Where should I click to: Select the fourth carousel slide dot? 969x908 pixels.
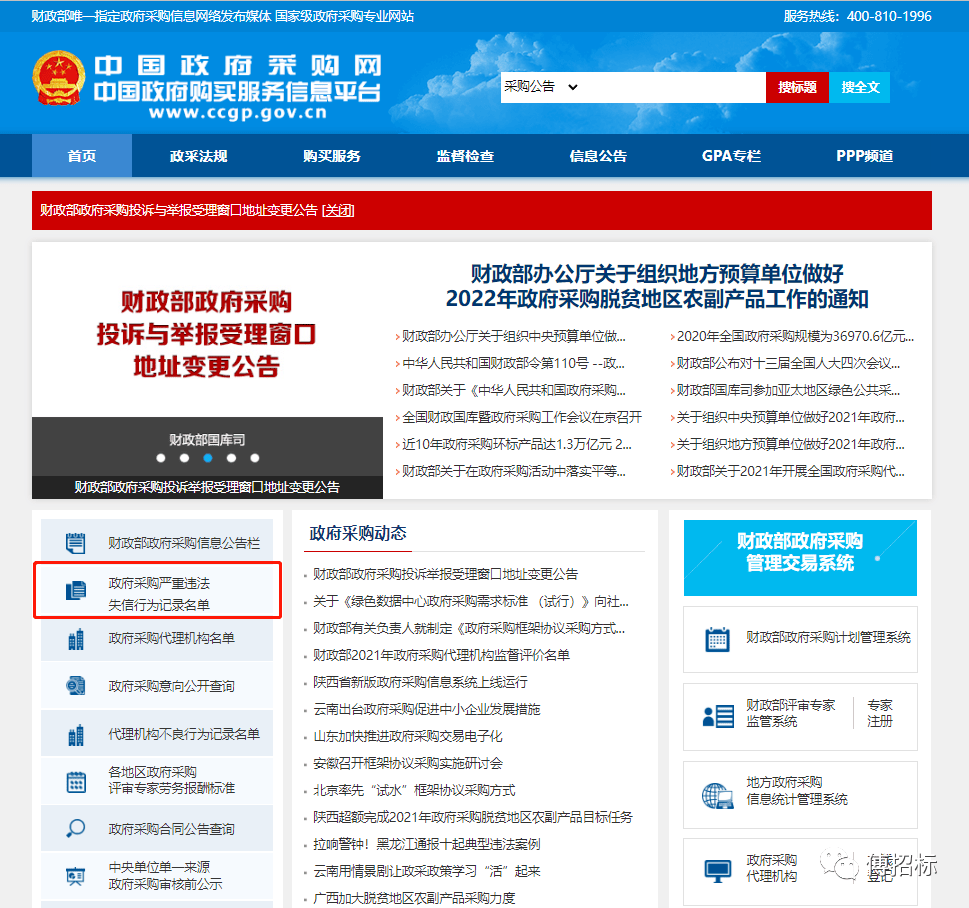tap(231, 458)
